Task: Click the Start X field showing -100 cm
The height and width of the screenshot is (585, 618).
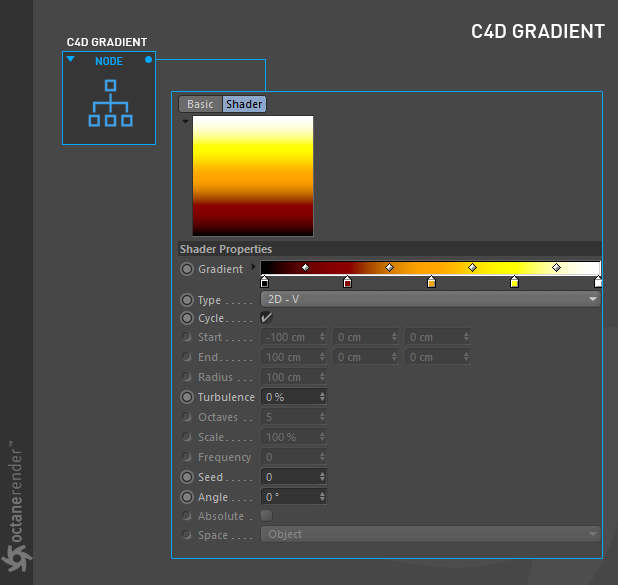Action: 294,337
